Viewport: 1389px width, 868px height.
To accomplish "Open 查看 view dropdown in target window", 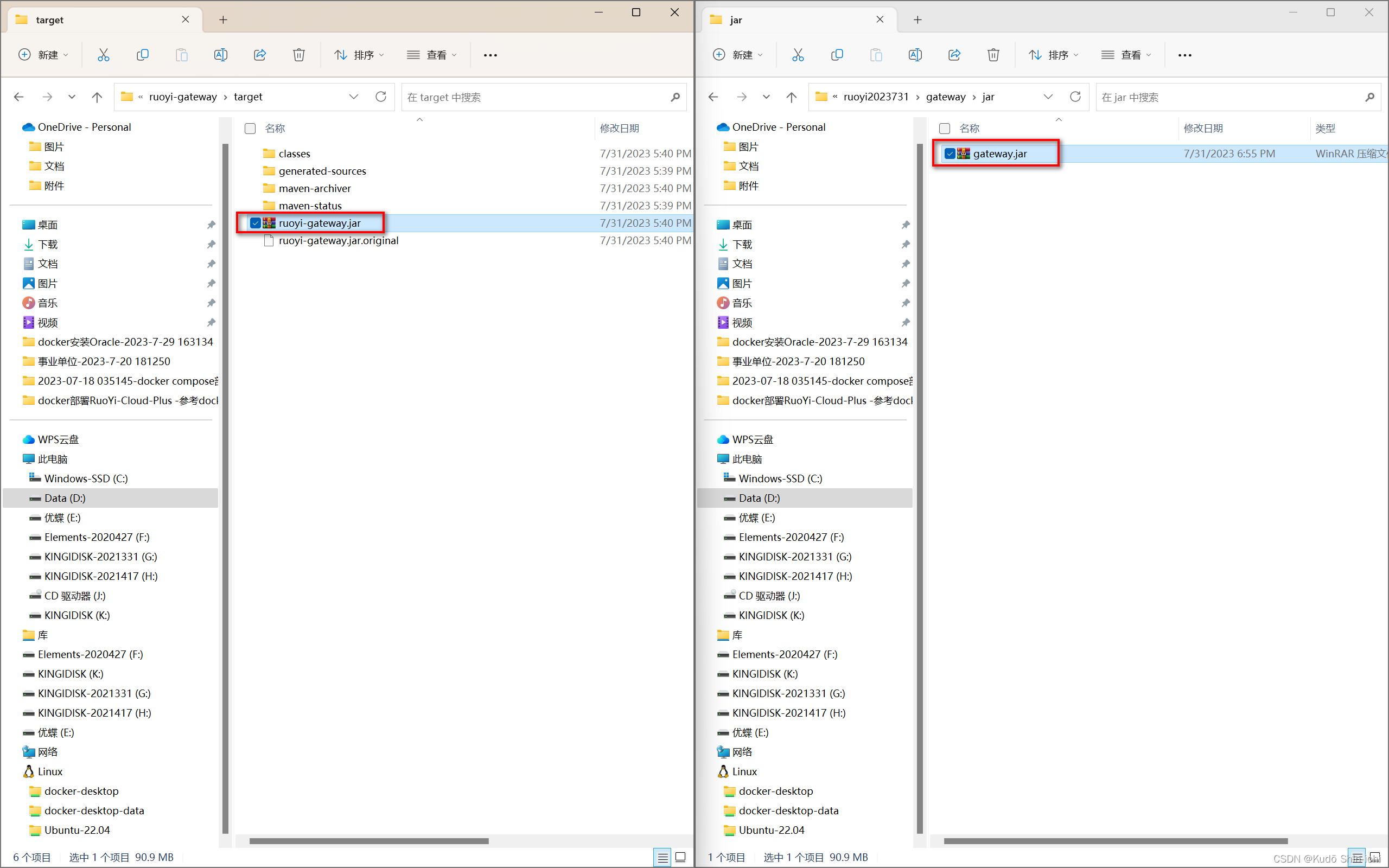I will pos(432,55).
